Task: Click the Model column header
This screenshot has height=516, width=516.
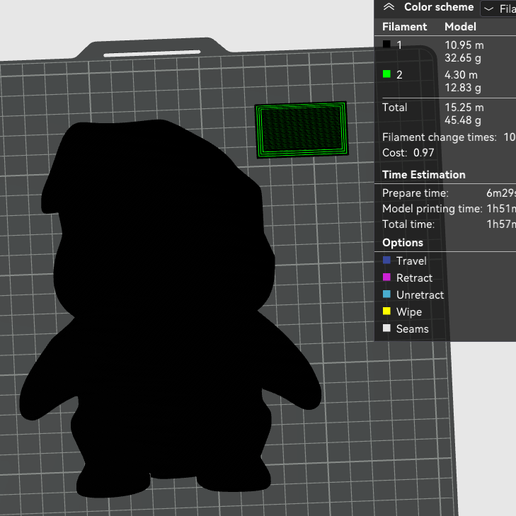Action: (460, 27)
